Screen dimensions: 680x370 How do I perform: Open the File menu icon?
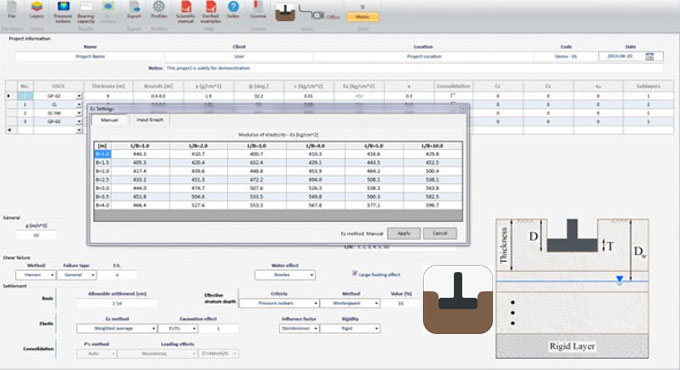click(12, 10)
